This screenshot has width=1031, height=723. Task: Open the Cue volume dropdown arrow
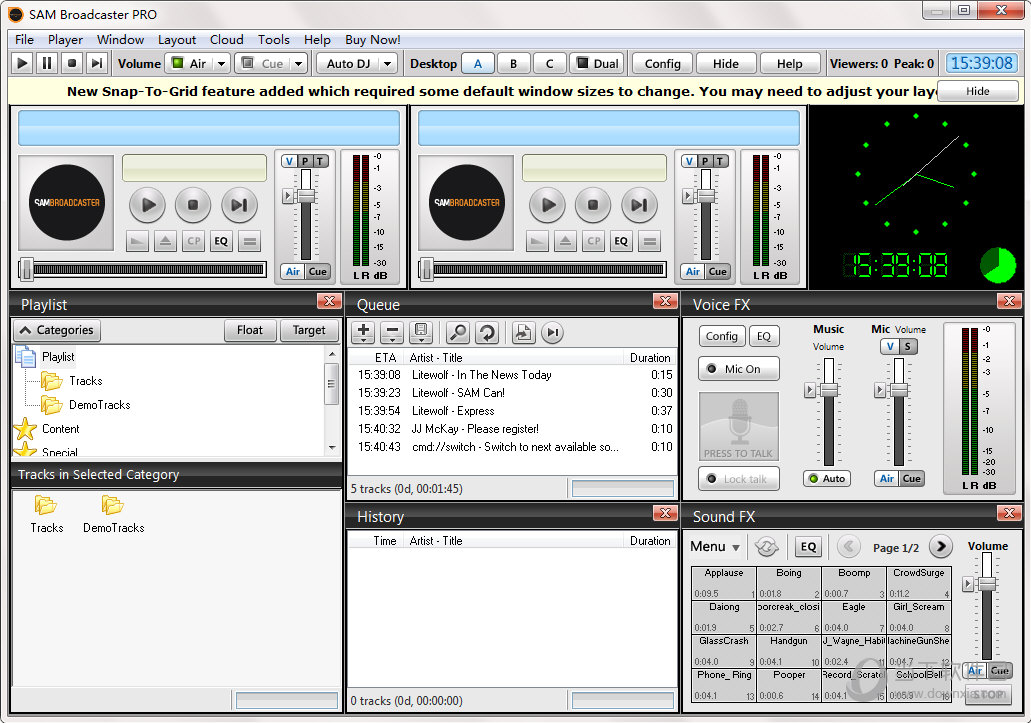click(x=299, y=64)
